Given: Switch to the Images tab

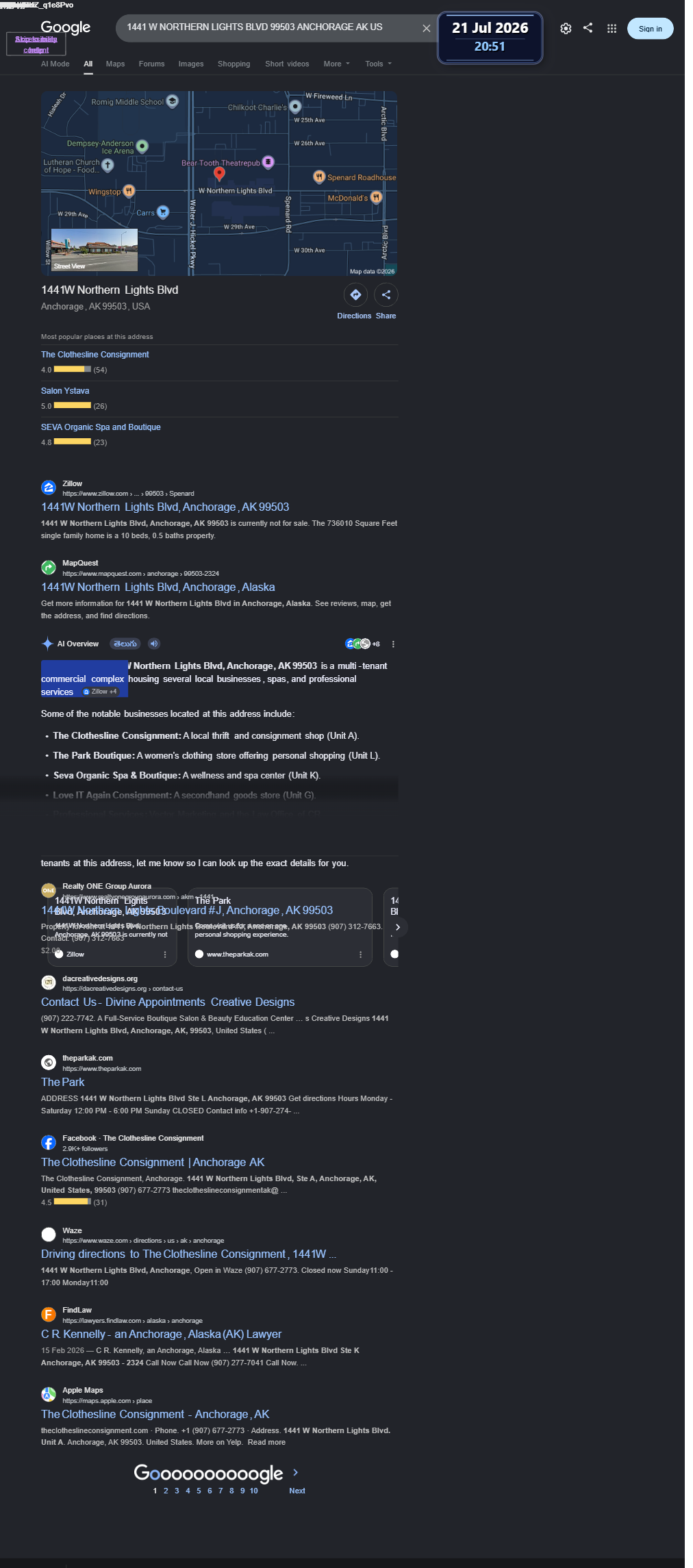Looking at the screenshot, I should [191, 64].
